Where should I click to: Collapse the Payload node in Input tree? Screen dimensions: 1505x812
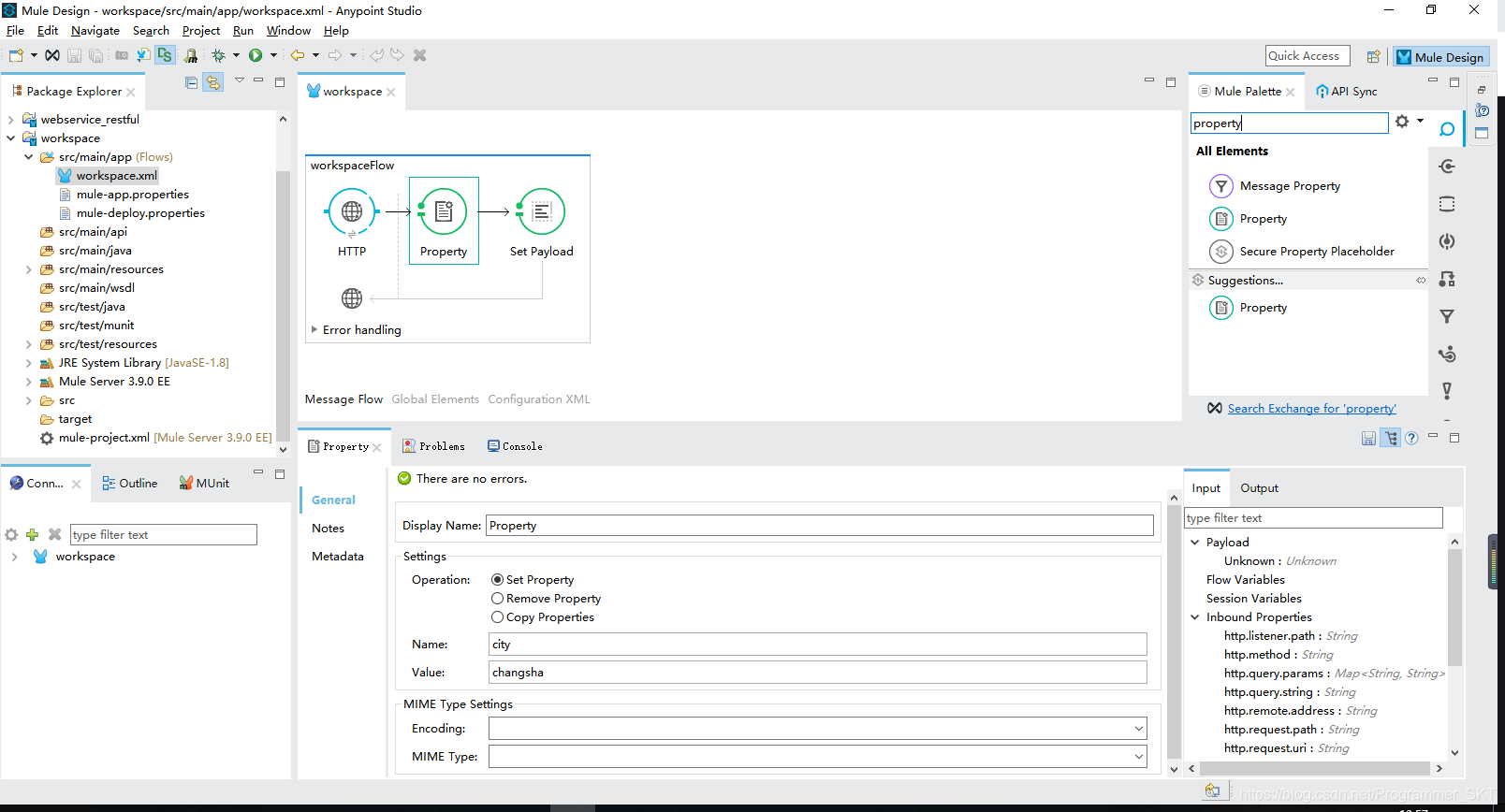click(x=1194, y=543)
